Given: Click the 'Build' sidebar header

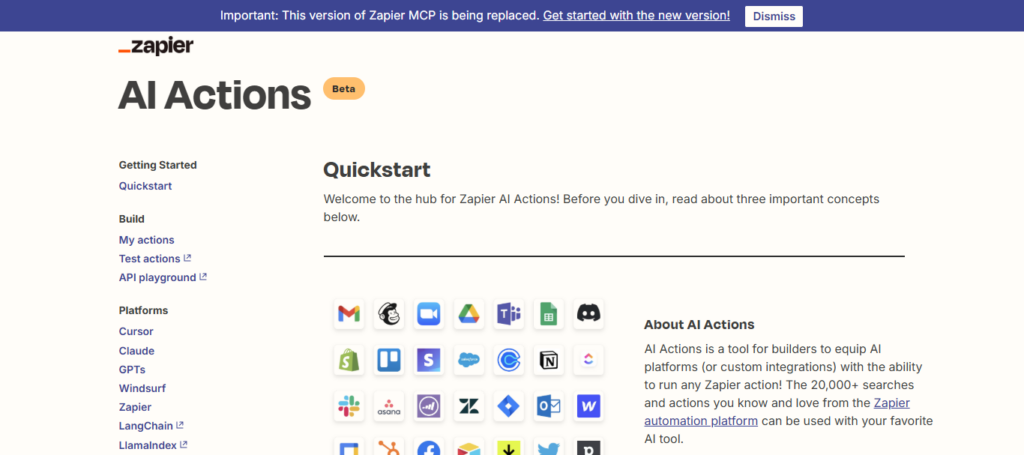Looking at the screenshot, I should tap(132, 219).
